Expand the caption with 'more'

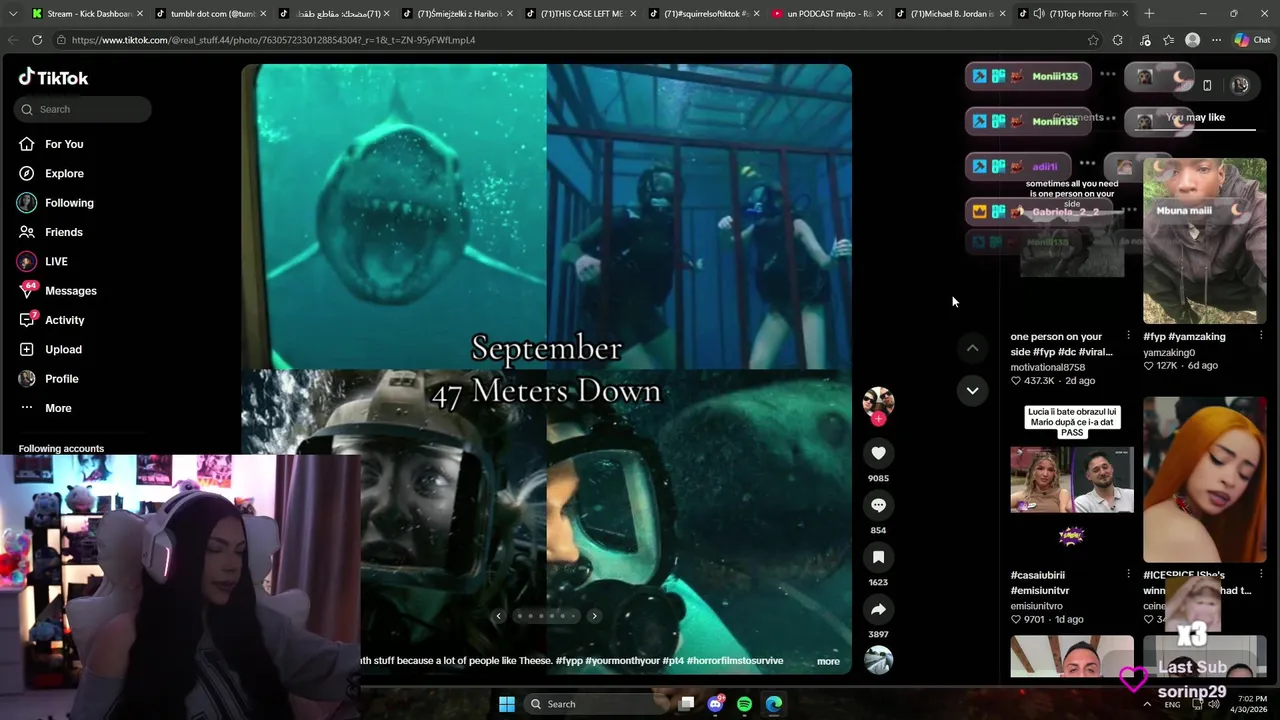pos(828,661)
